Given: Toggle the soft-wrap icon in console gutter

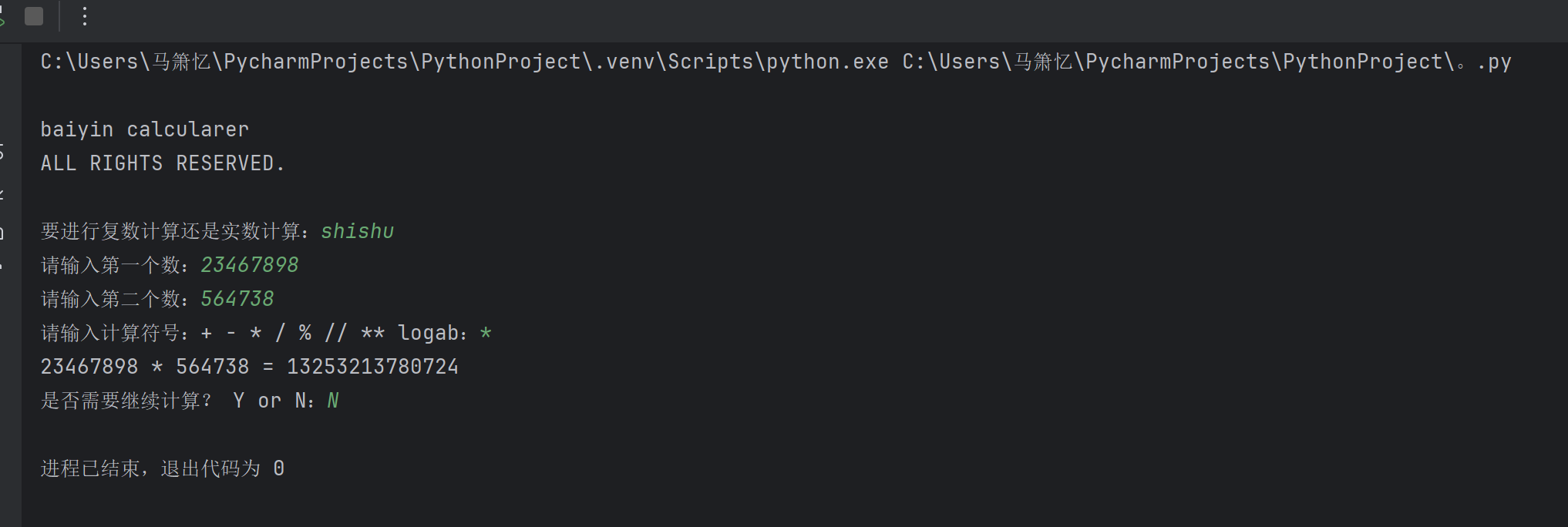Looking at the screenshot, I should 2,152.
